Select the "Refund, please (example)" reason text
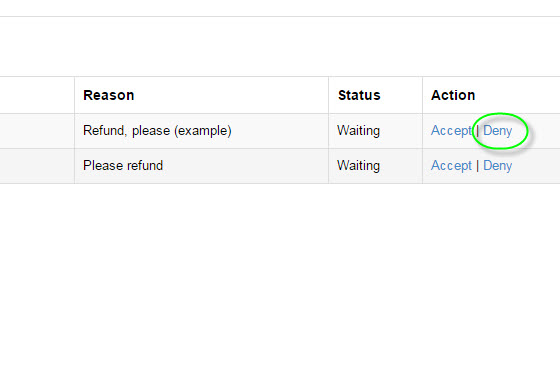 [157, 131]
